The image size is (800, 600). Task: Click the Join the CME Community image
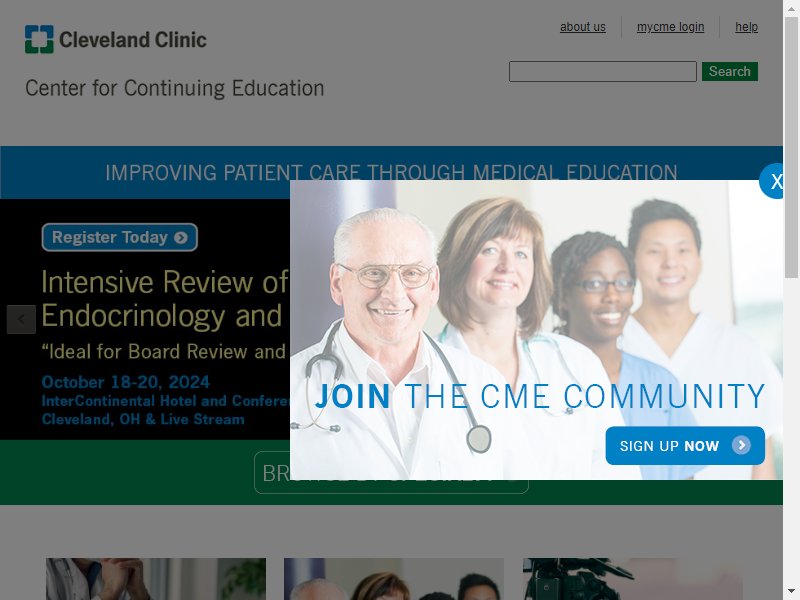tap(536, 330)
